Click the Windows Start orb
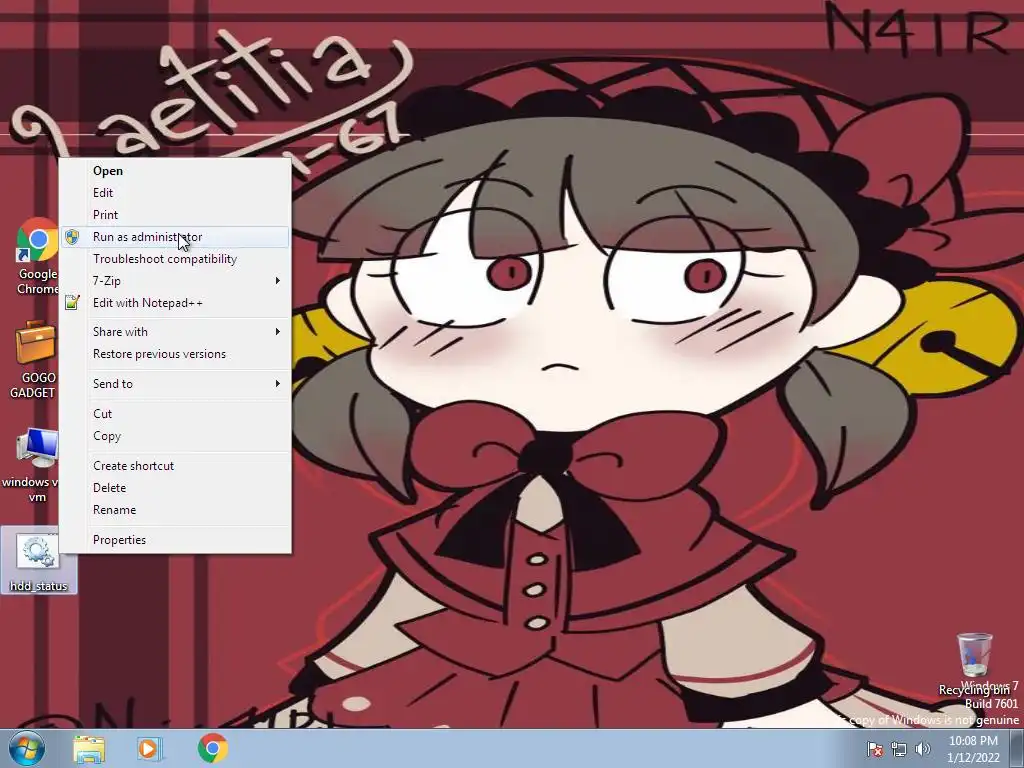This screenshot has height=768, width=1024. click(27, 748)
